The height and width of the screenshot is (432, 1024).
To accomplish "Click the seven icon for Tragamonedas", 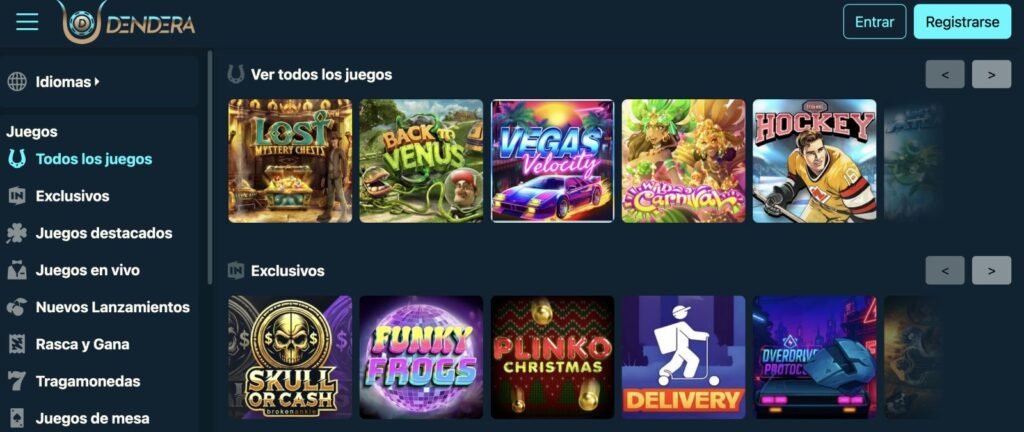I will pyautogui.click(x=17, y=381).
